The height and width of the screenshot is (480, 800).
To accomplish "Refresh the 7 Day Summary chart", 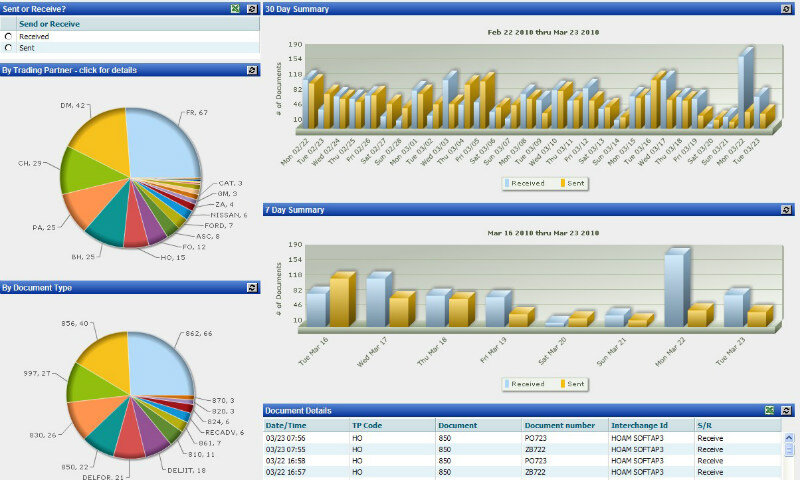I will tap(786, 210).
